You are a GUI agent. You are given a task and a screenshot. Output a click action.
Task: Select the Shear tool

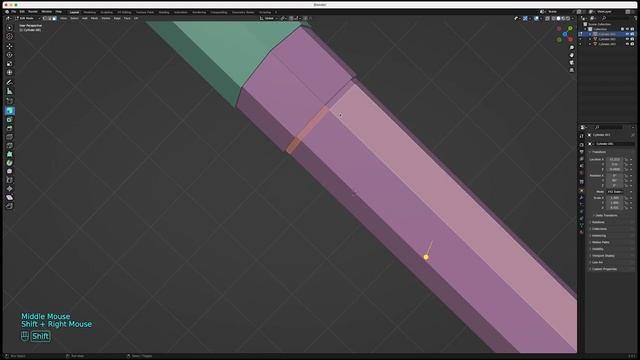9,198
